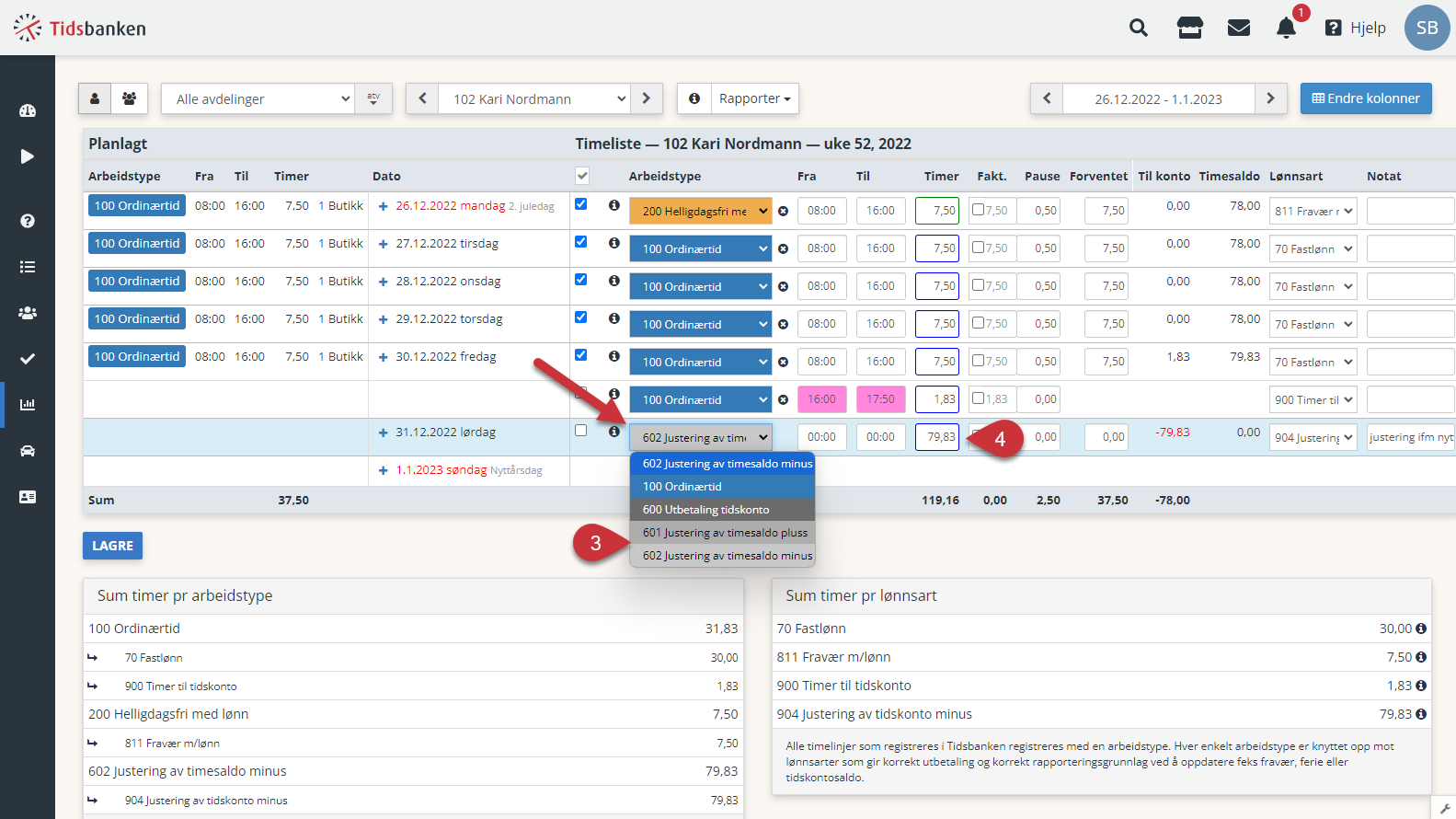
Task: Click pink 16:00 Fra time field
Action: [822, 399]
